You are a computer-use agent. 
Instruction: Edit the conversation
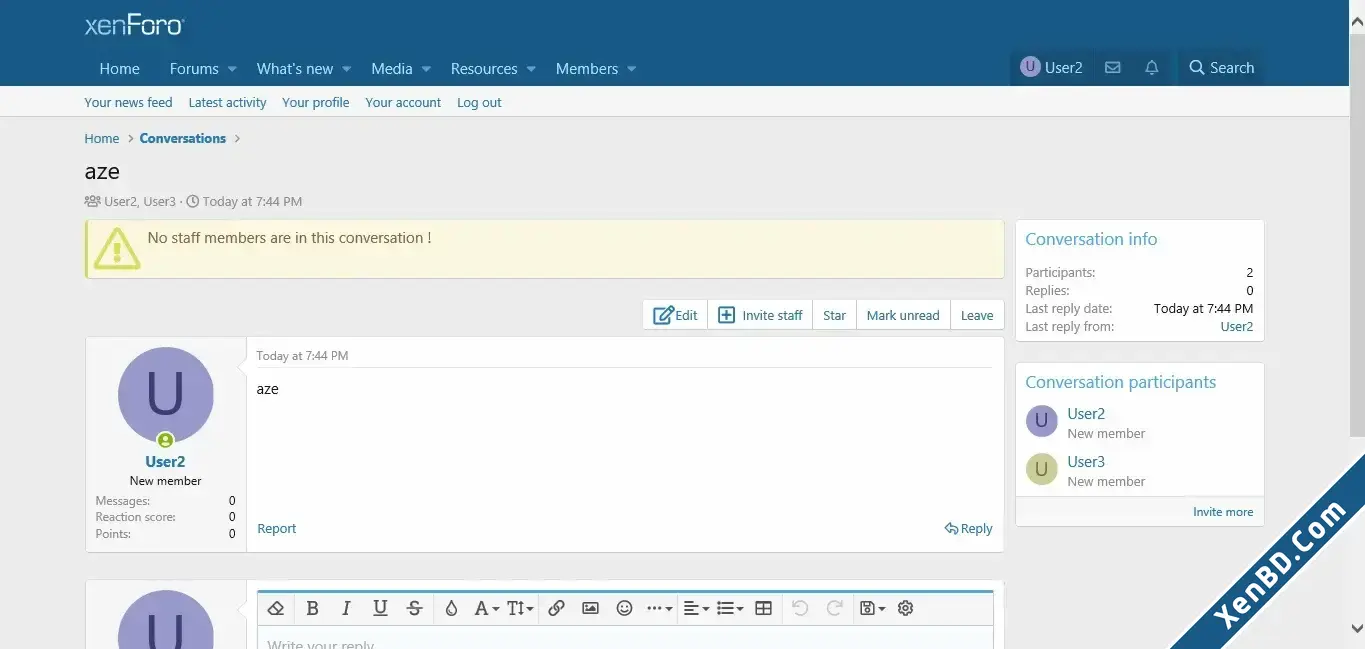(676, 315)
